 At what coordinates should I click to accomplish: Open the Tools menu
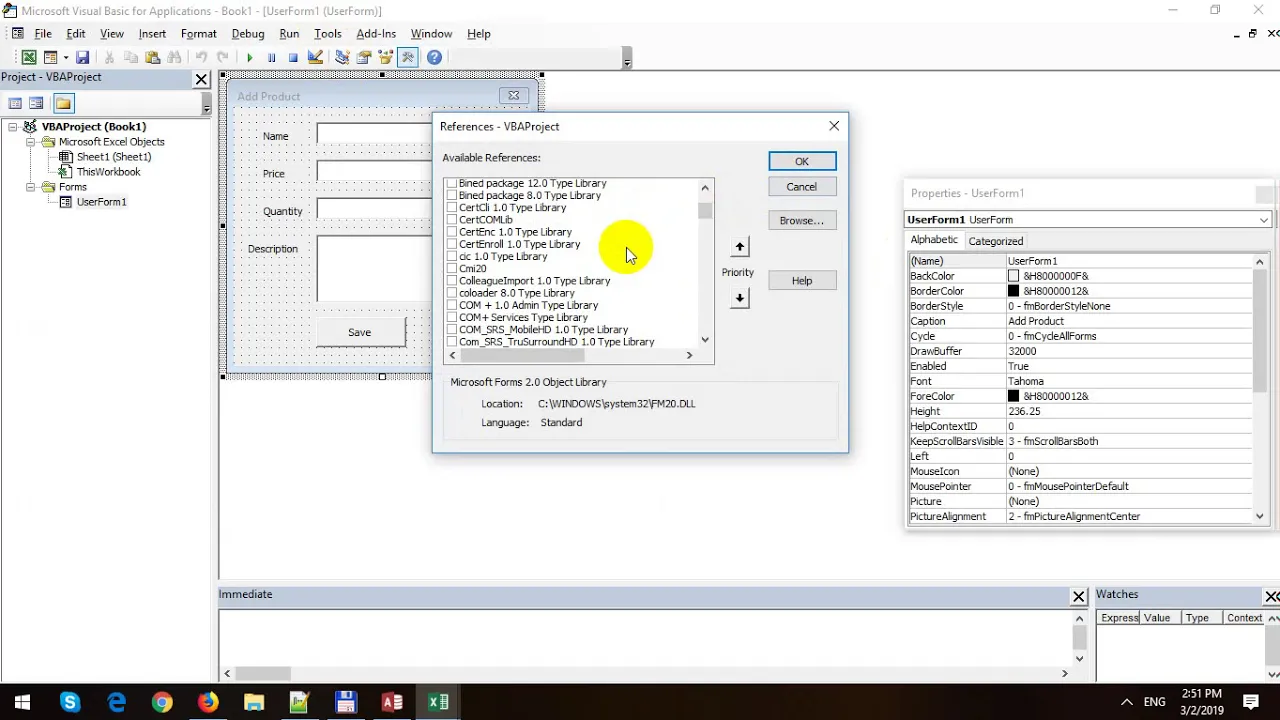[328, 34]
